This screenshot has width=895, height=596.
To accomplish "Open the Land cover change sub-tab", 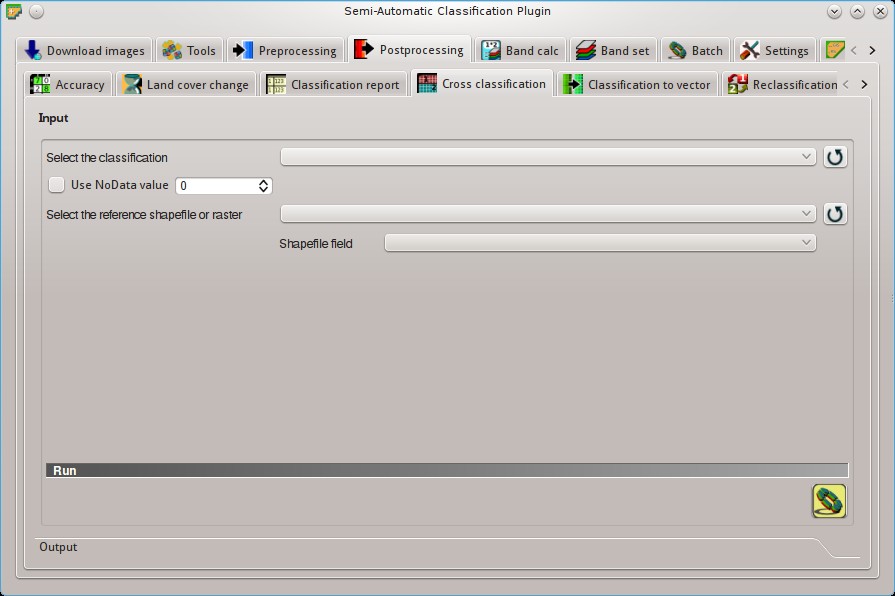I will [186, 84].
